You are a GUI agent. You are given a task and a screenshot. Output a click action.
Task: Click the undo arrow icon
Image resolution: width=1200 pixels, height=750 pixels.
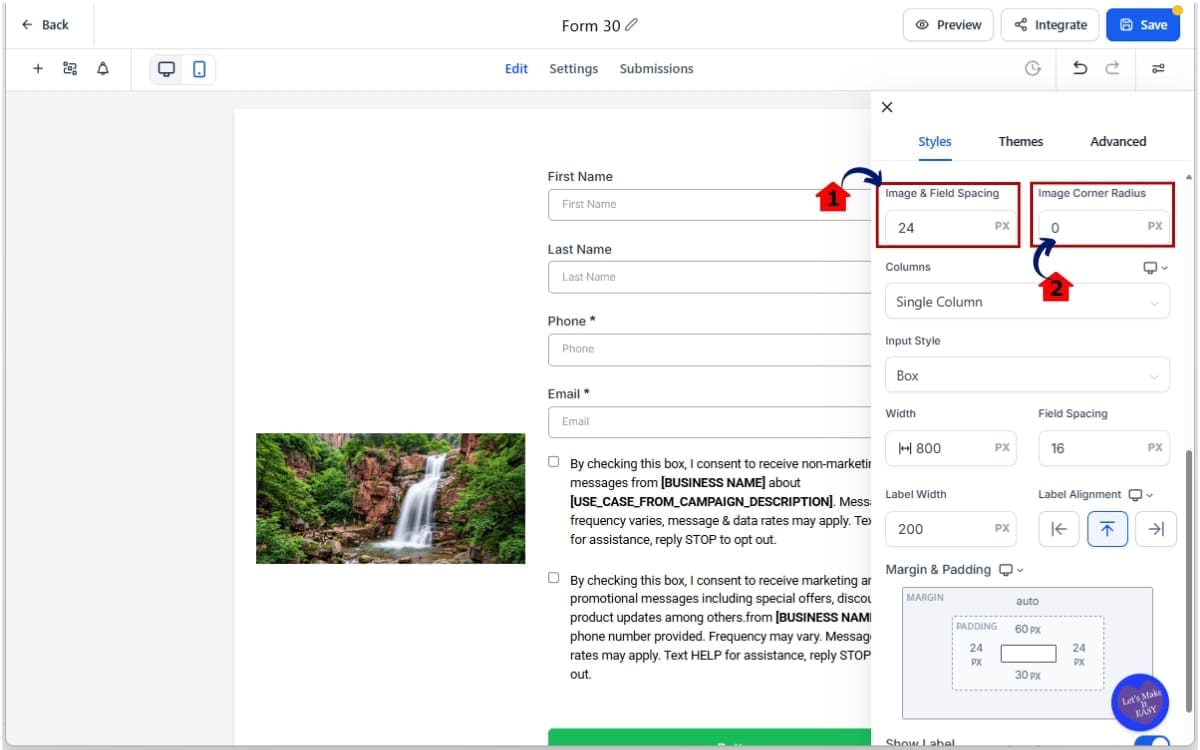click(1080, 68)
